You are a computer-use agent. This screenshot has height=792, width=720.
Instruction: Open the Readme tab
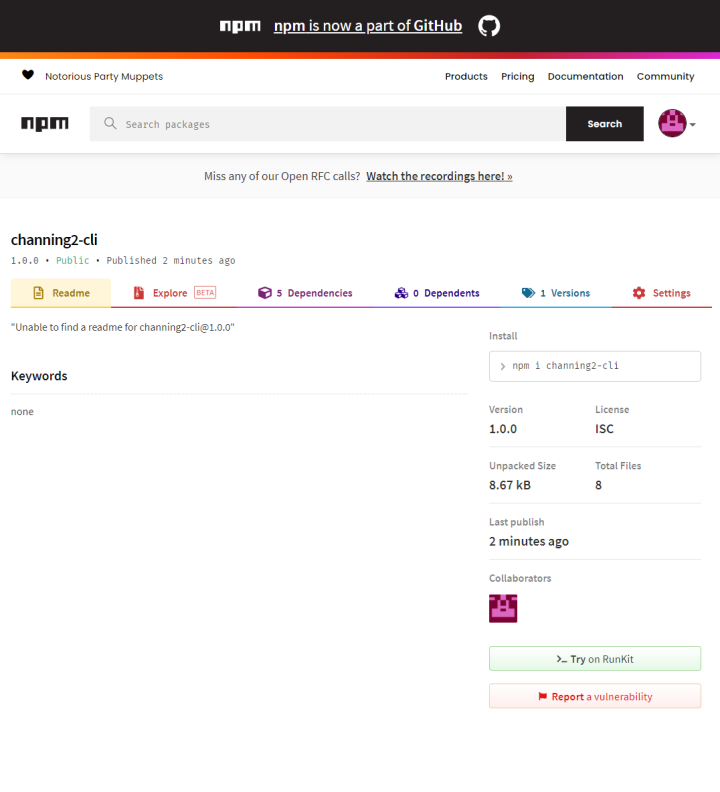click(61, 293)
